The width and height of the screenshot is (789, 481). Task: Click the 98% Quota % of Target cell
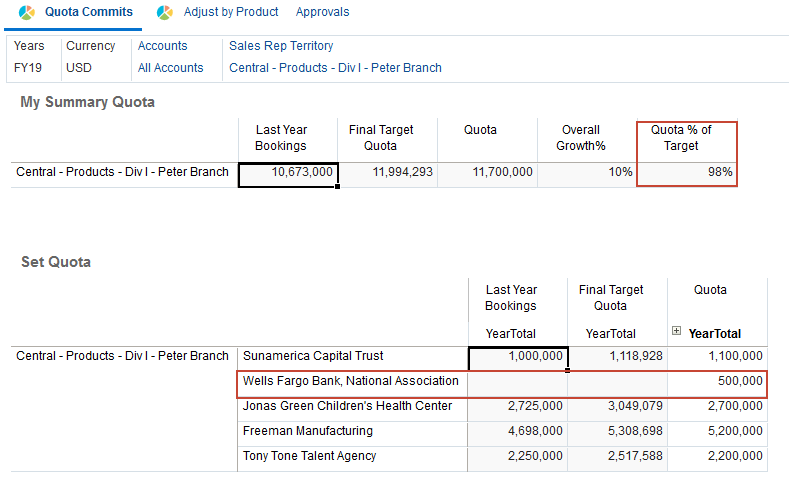(687, 173)
